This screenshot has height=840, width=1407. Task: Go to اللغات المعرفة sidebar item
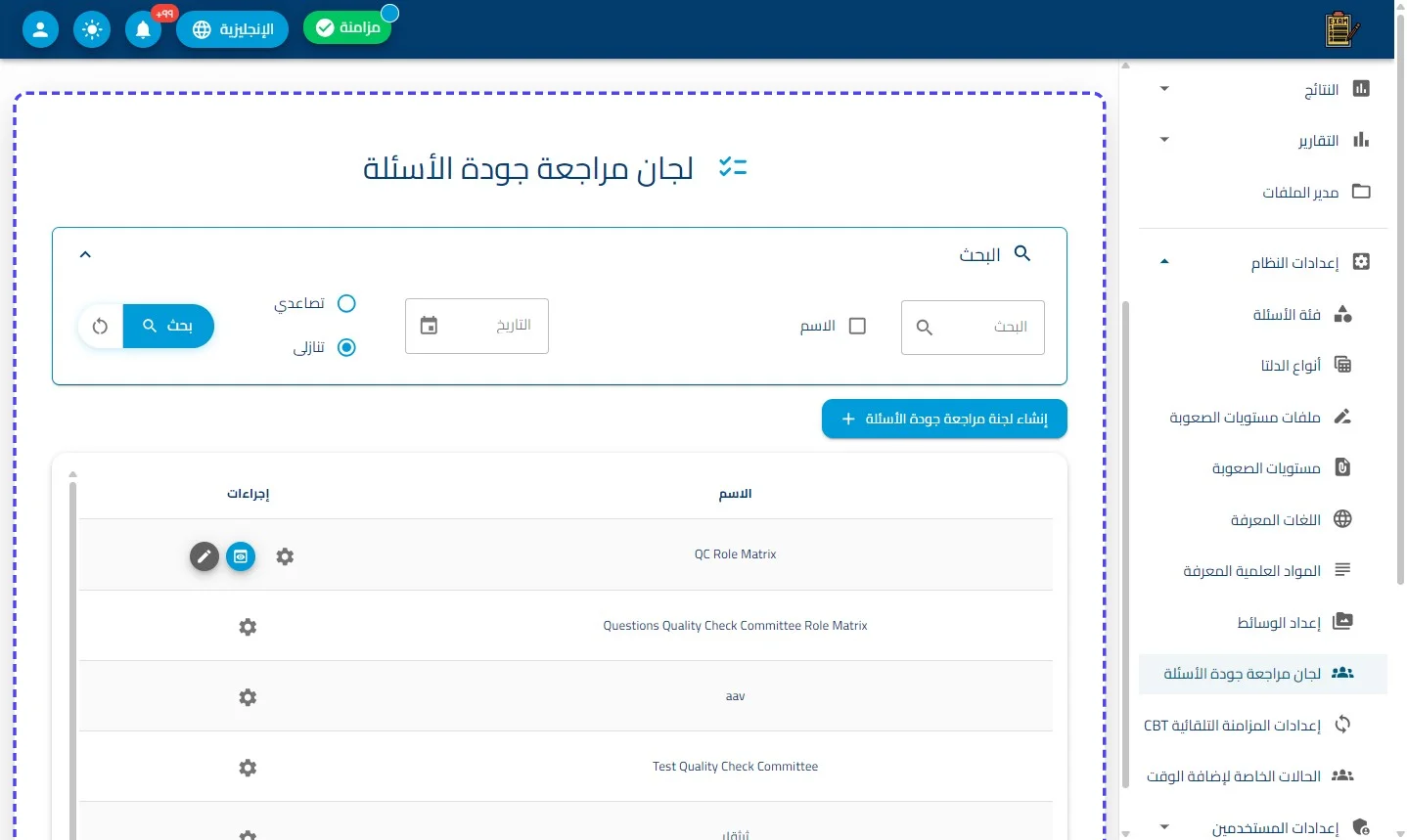(x=1263, y=519)
